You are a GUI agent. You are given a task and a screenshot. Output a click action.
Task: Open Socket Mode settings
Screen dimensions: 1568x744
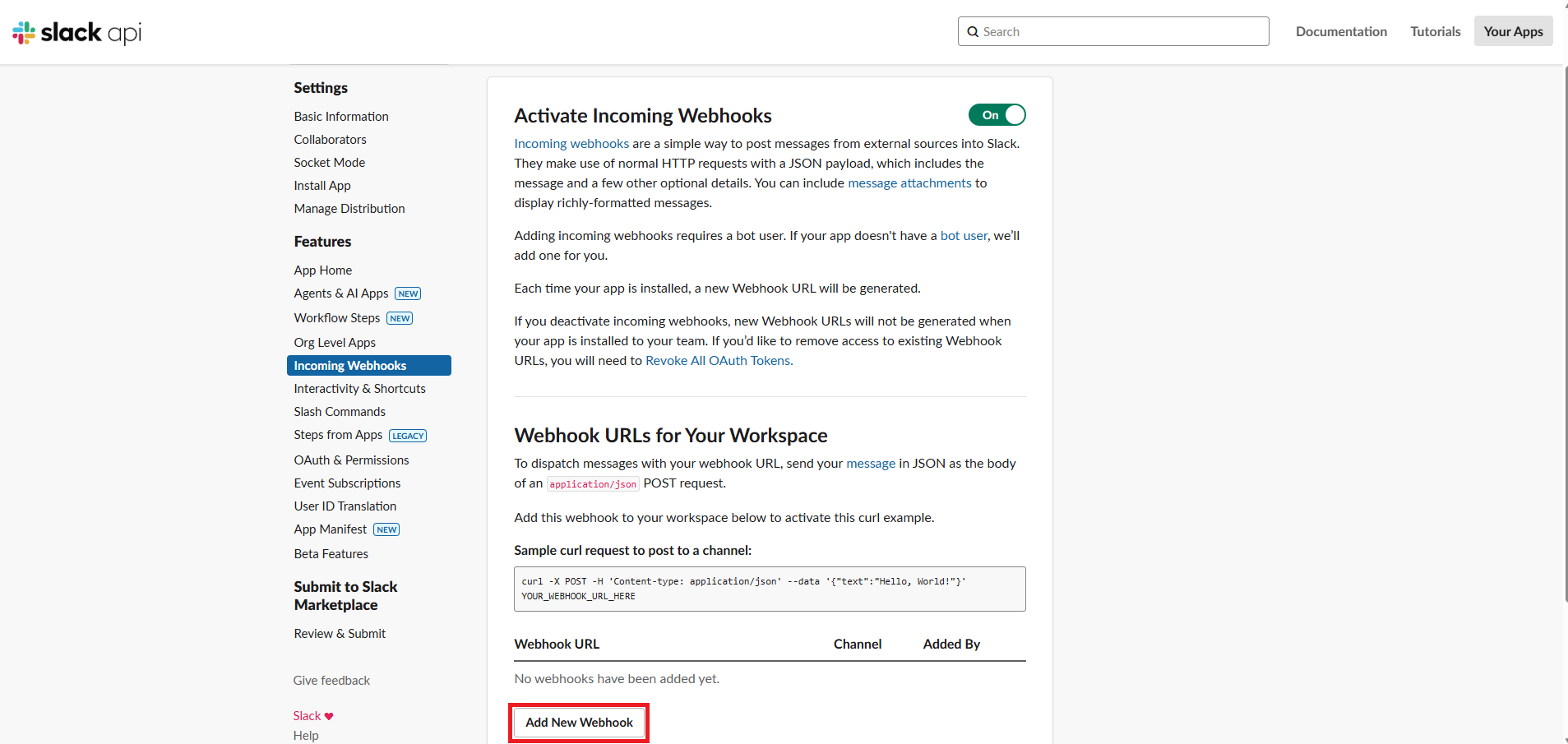329,163
